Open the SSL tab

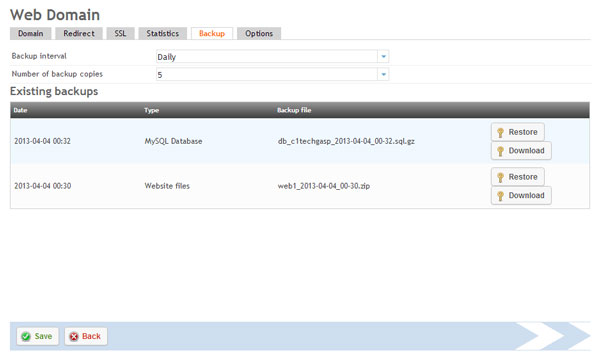[120, 34]
